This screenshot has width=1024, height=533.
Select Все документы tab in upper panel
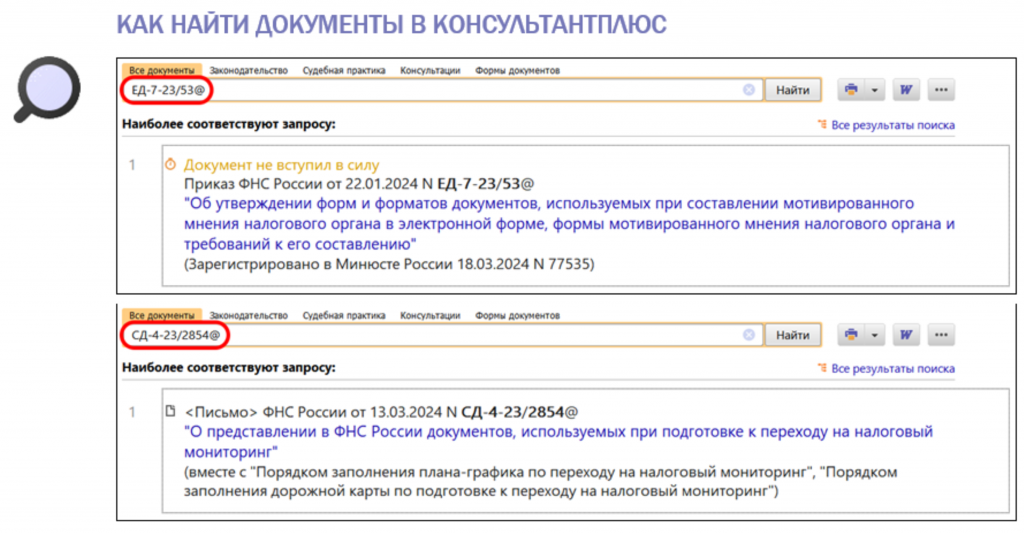[161, 70]
